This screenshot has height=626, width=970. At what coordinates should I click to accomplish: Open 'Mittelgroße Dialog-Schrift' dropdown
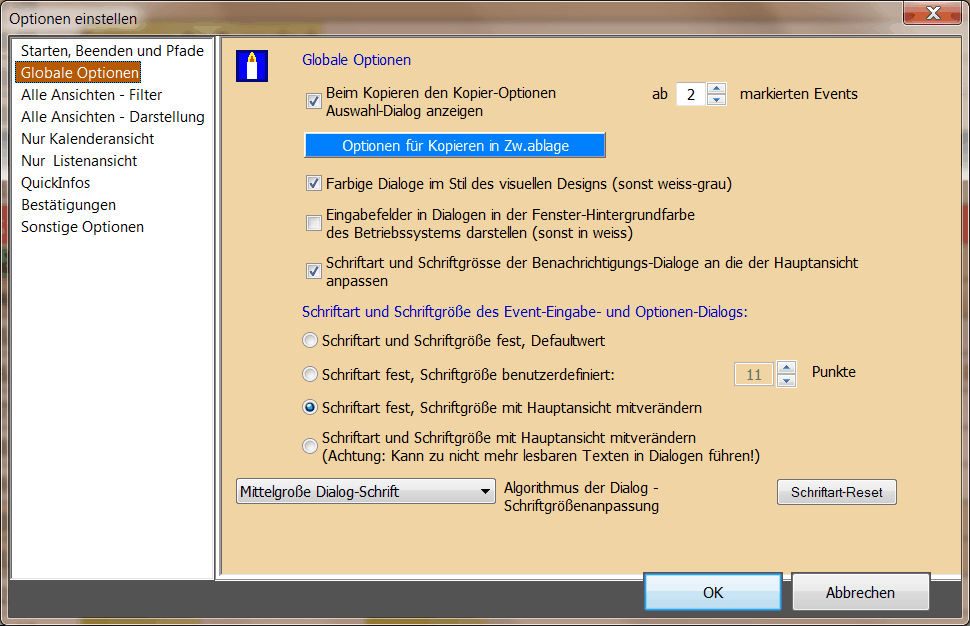click(366, 492)
